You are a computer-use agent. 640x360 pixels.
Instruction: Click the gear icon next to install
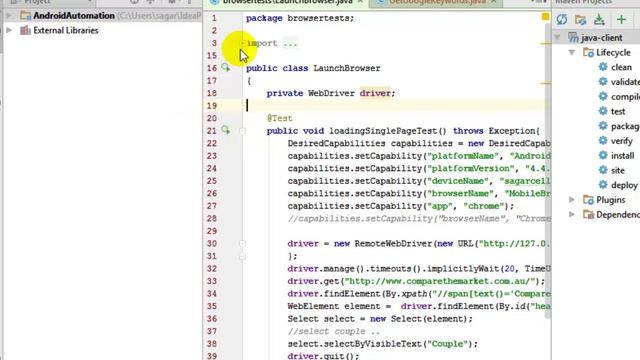(603, 155)
